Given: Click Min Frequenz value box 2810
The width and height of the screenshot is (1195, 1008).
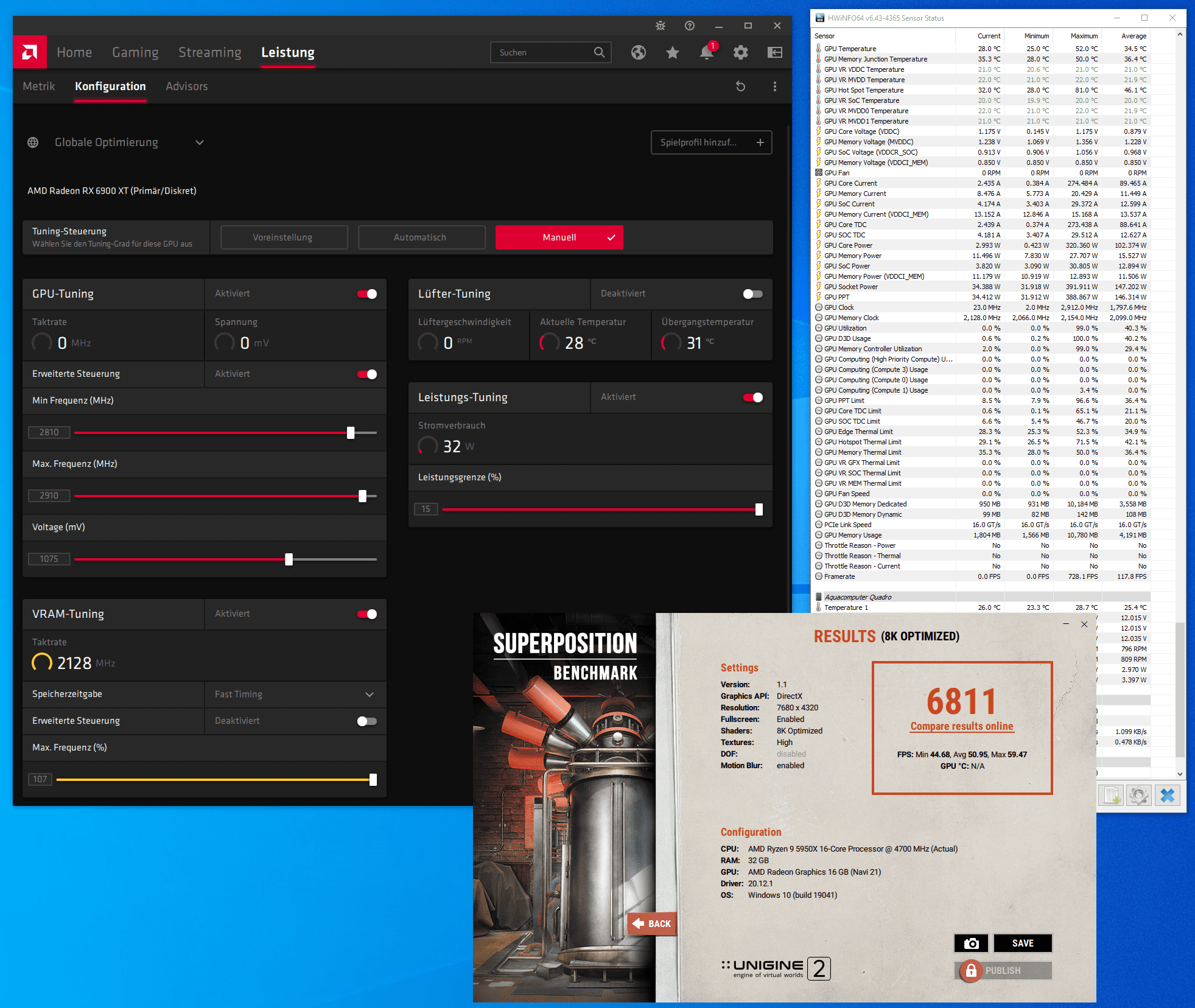Looking at the screenshot, I should [x=49, y=433].
